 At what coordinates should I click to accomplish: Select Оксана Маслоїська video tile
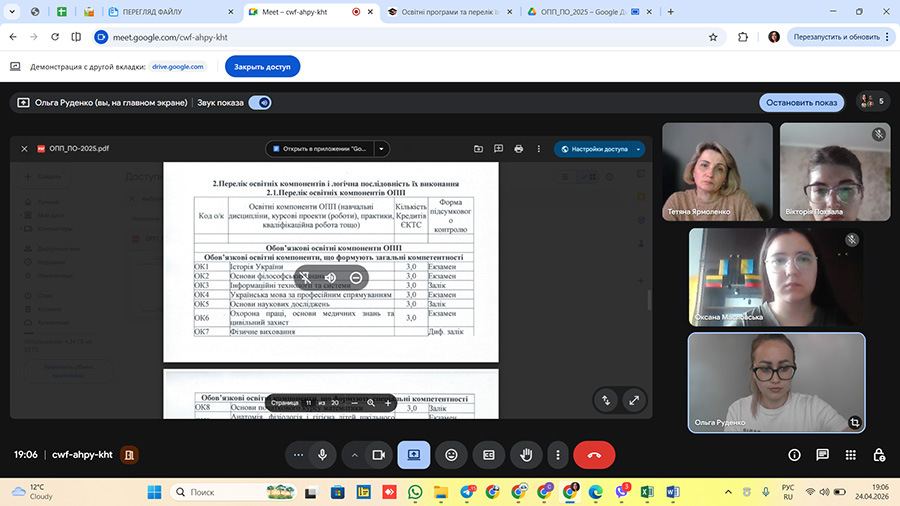[777, 277]
